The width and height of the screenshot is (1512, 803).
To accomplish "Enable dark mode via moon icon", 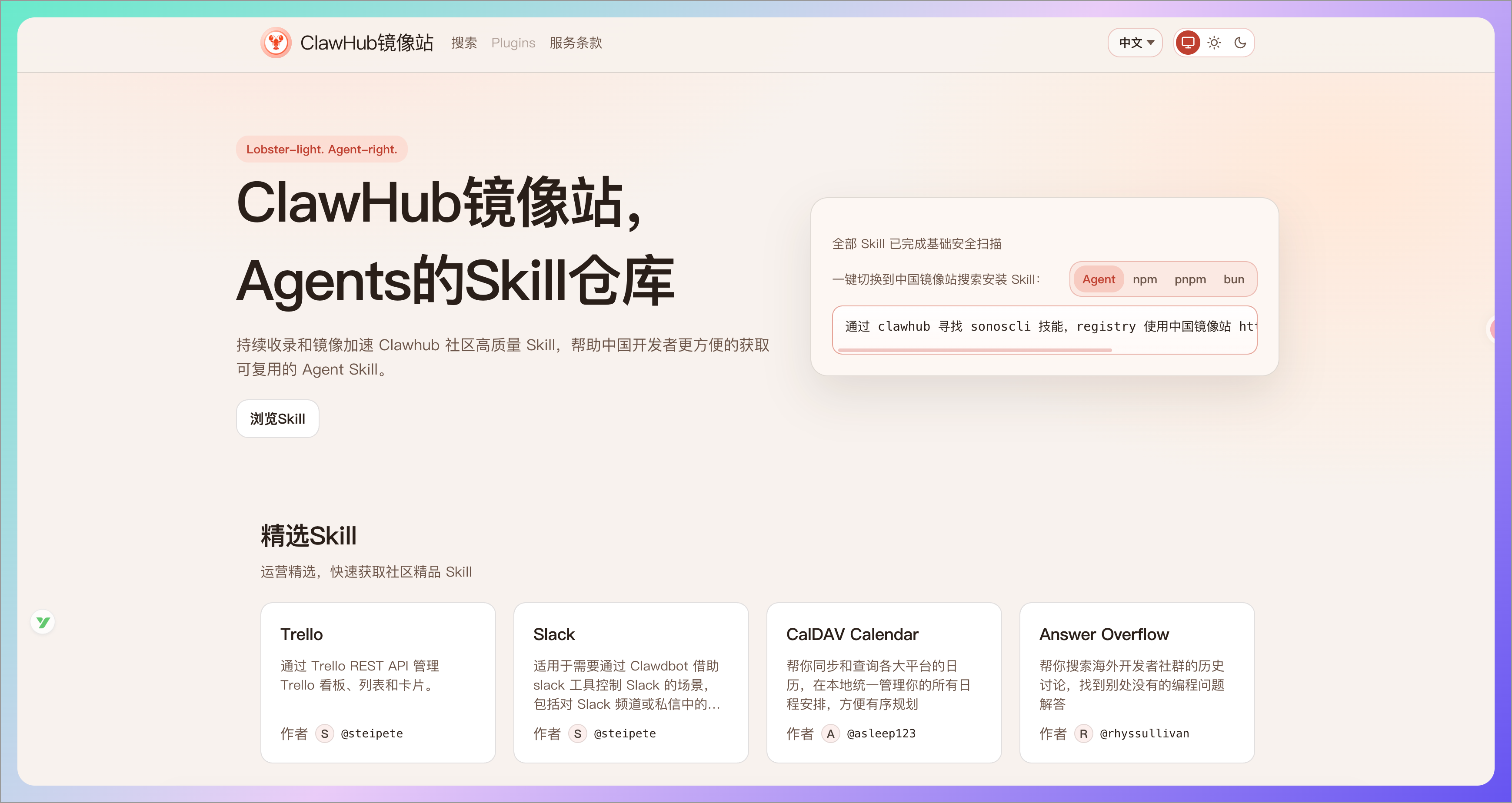I will (1241, 42).
